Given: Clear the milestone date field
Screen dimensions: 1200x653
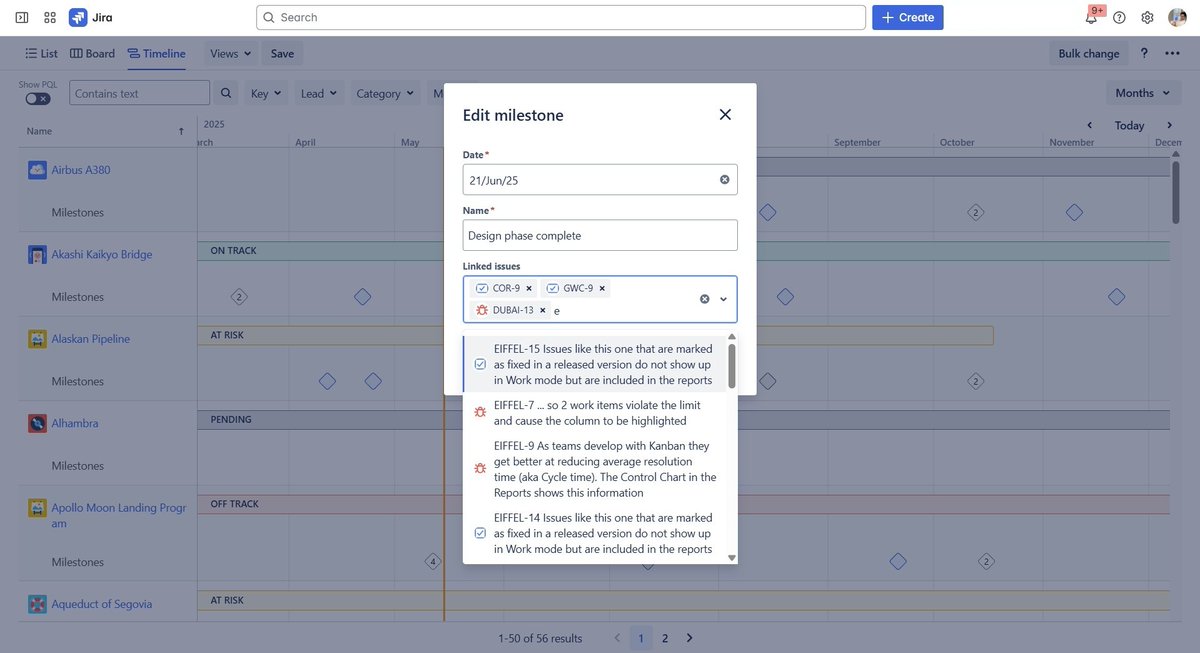Looking at the screenshot, I should click(724, 180).
